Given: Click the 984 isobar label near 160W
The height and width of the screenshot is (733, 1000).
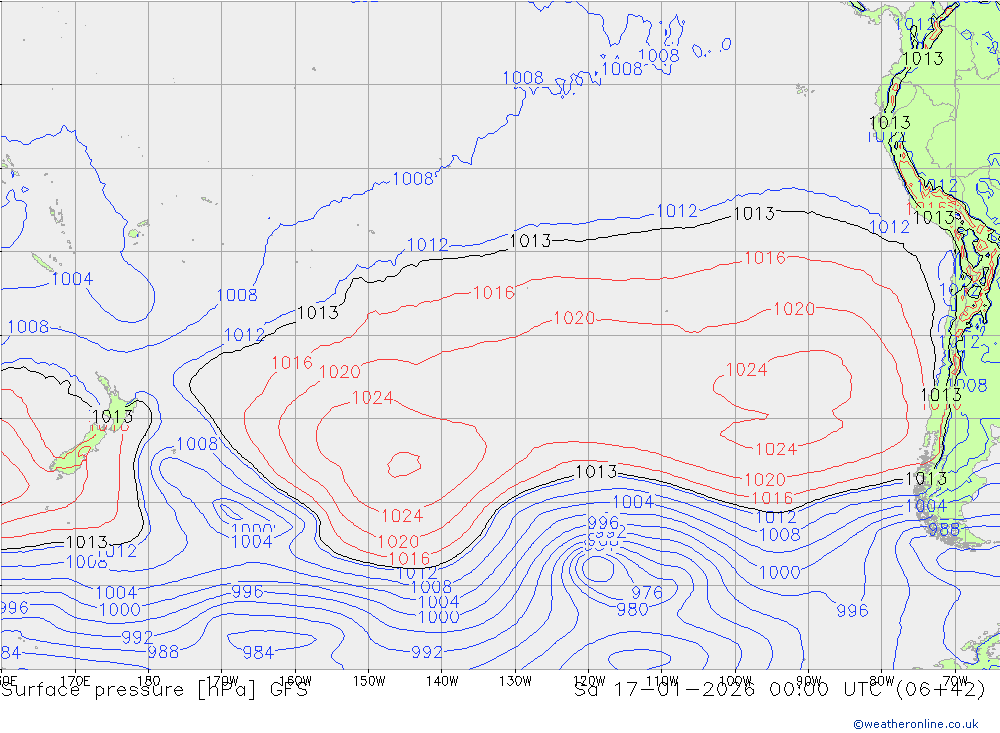Looking at the screenshot, I should (258, 653).
